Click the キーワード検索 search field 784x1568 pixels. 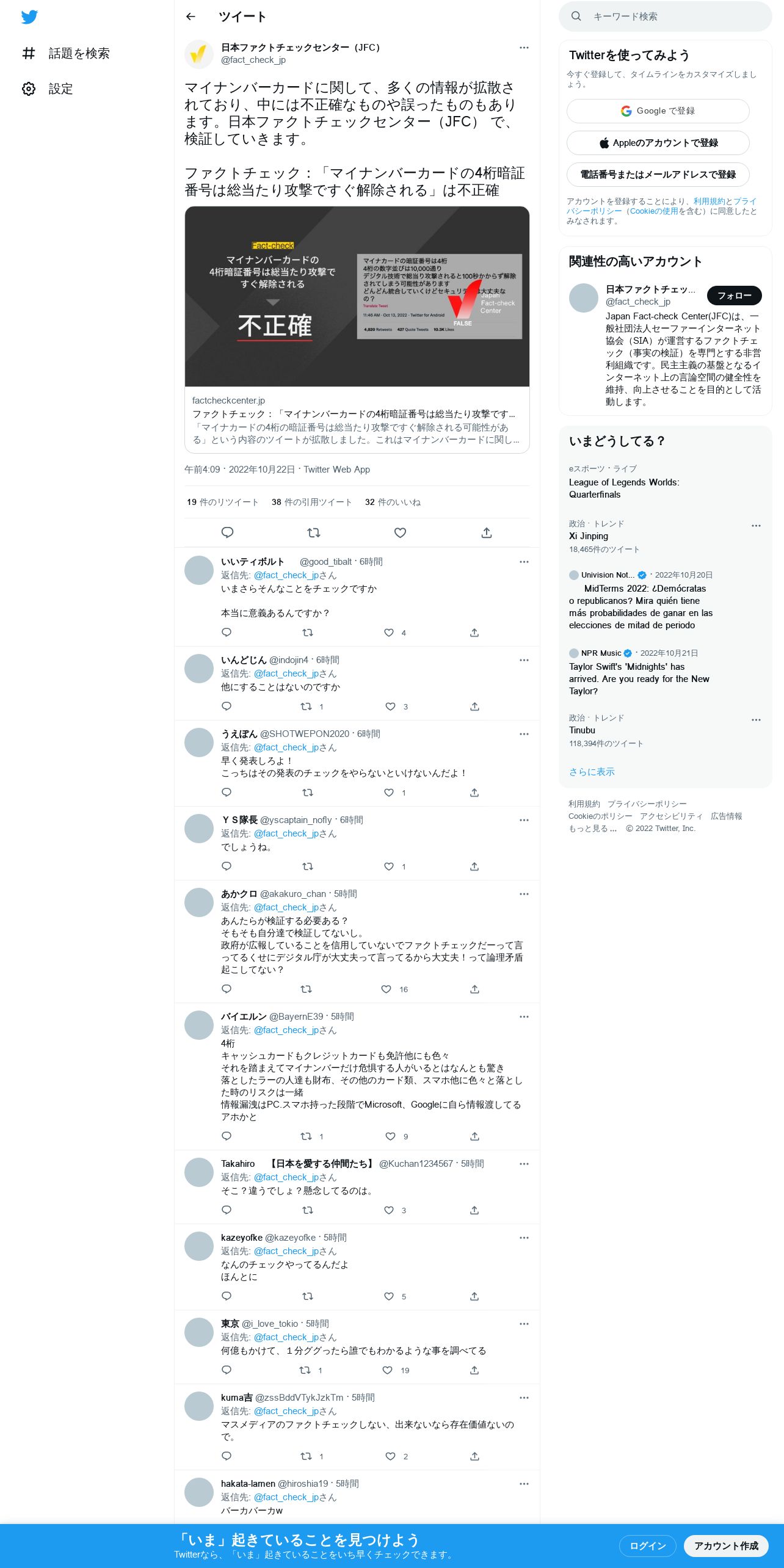click(666, 16)
